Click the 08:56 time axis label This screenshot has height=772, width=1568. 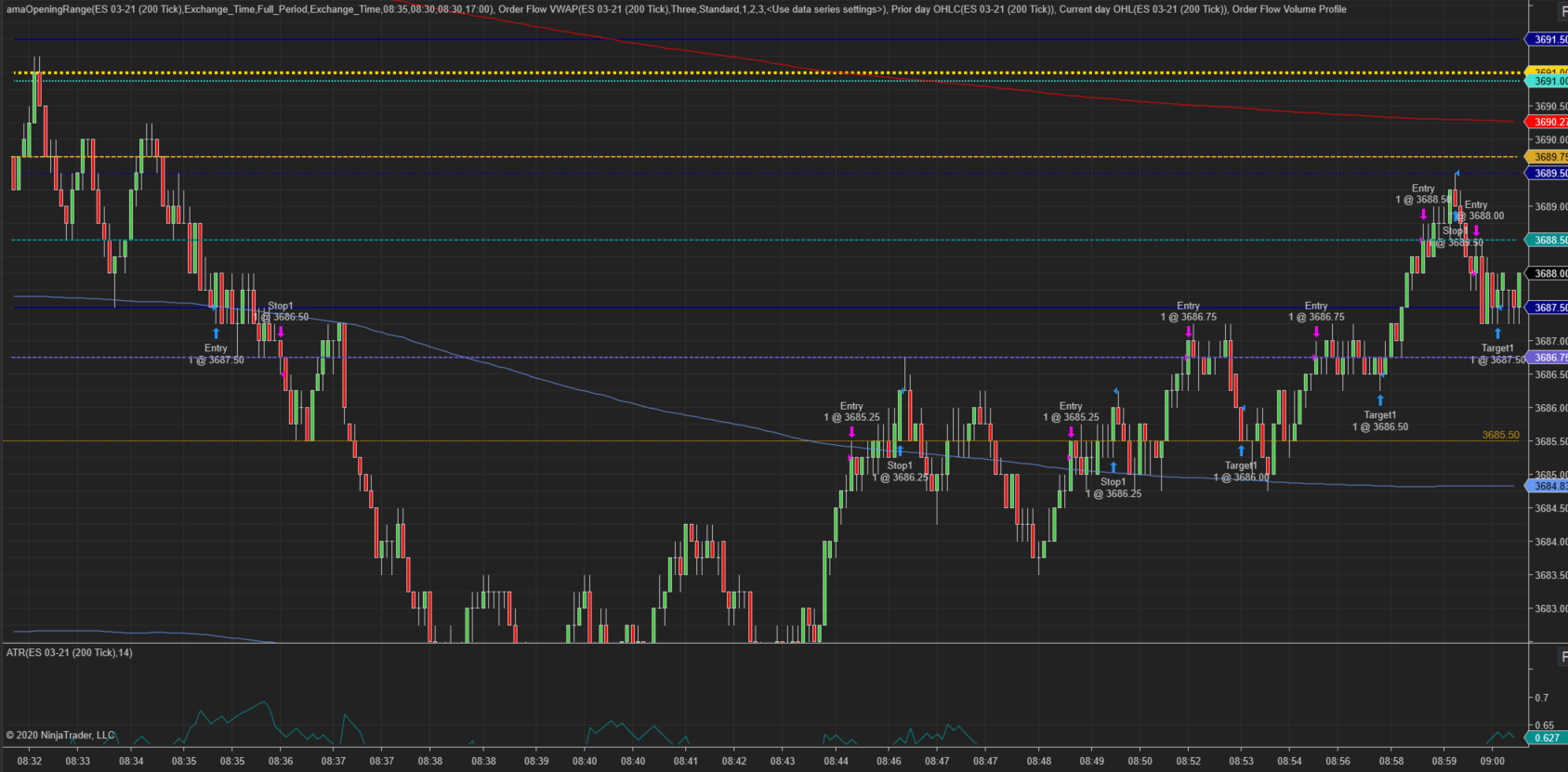(1337, 761)
